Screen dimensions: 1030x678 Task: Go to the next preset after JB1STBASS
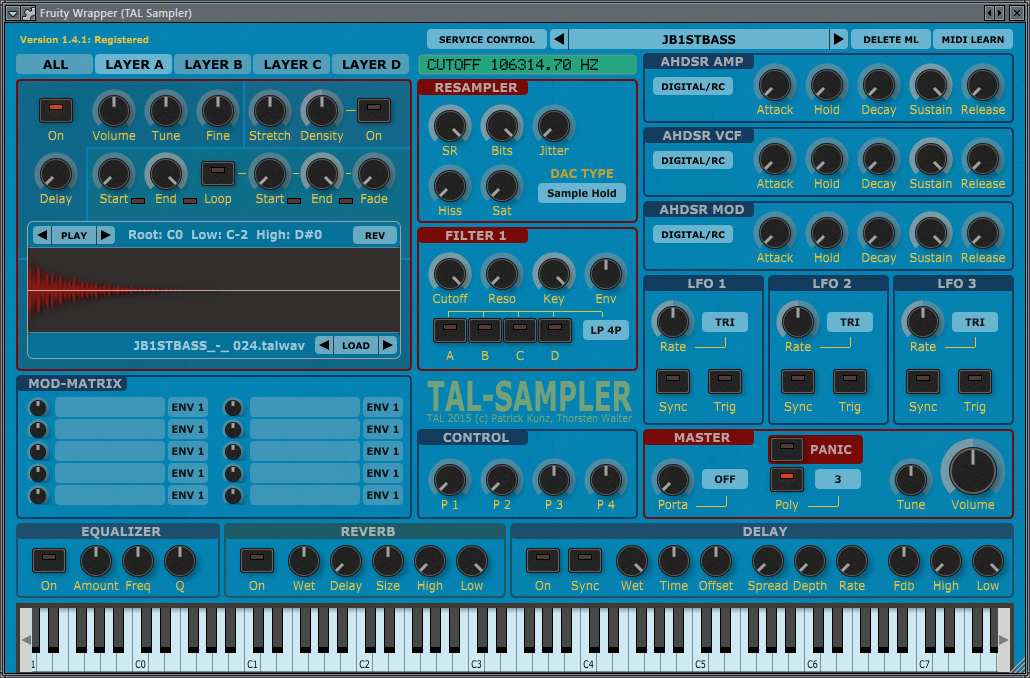coord(838,39)
